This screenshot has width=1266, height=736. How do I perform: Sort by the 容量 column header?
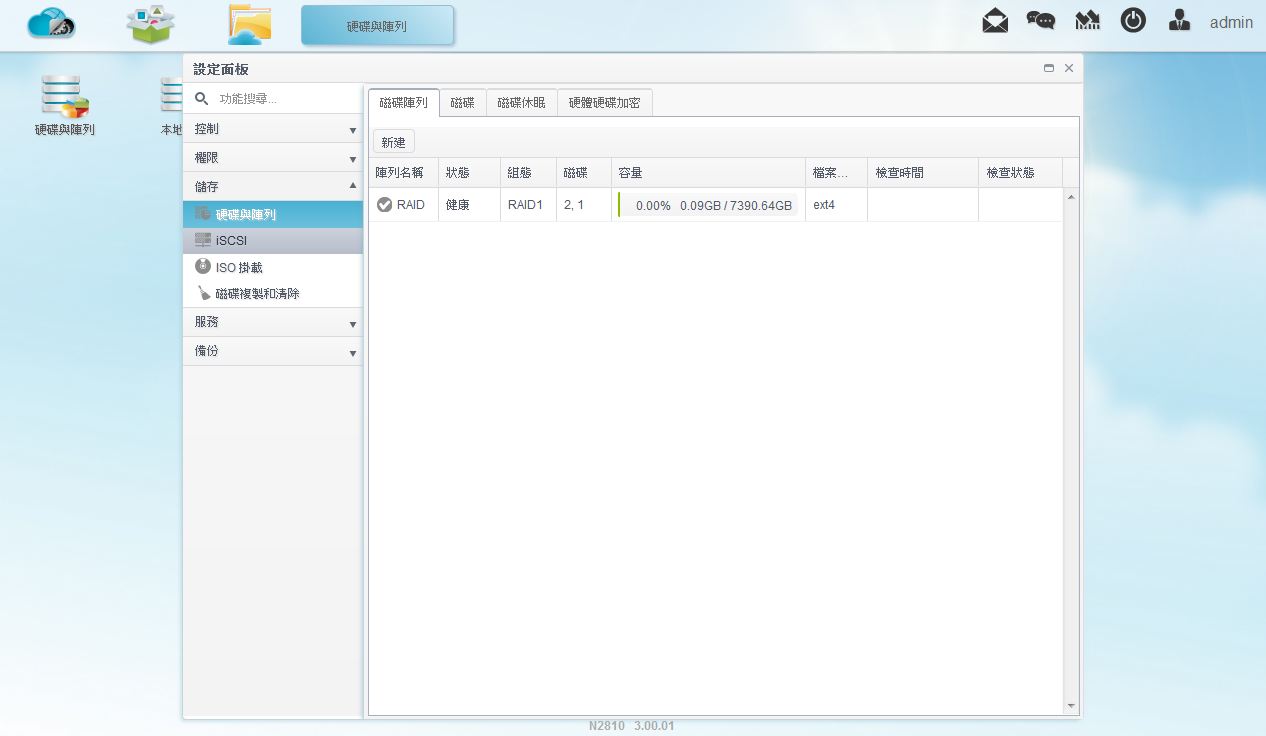pos(708,173)
